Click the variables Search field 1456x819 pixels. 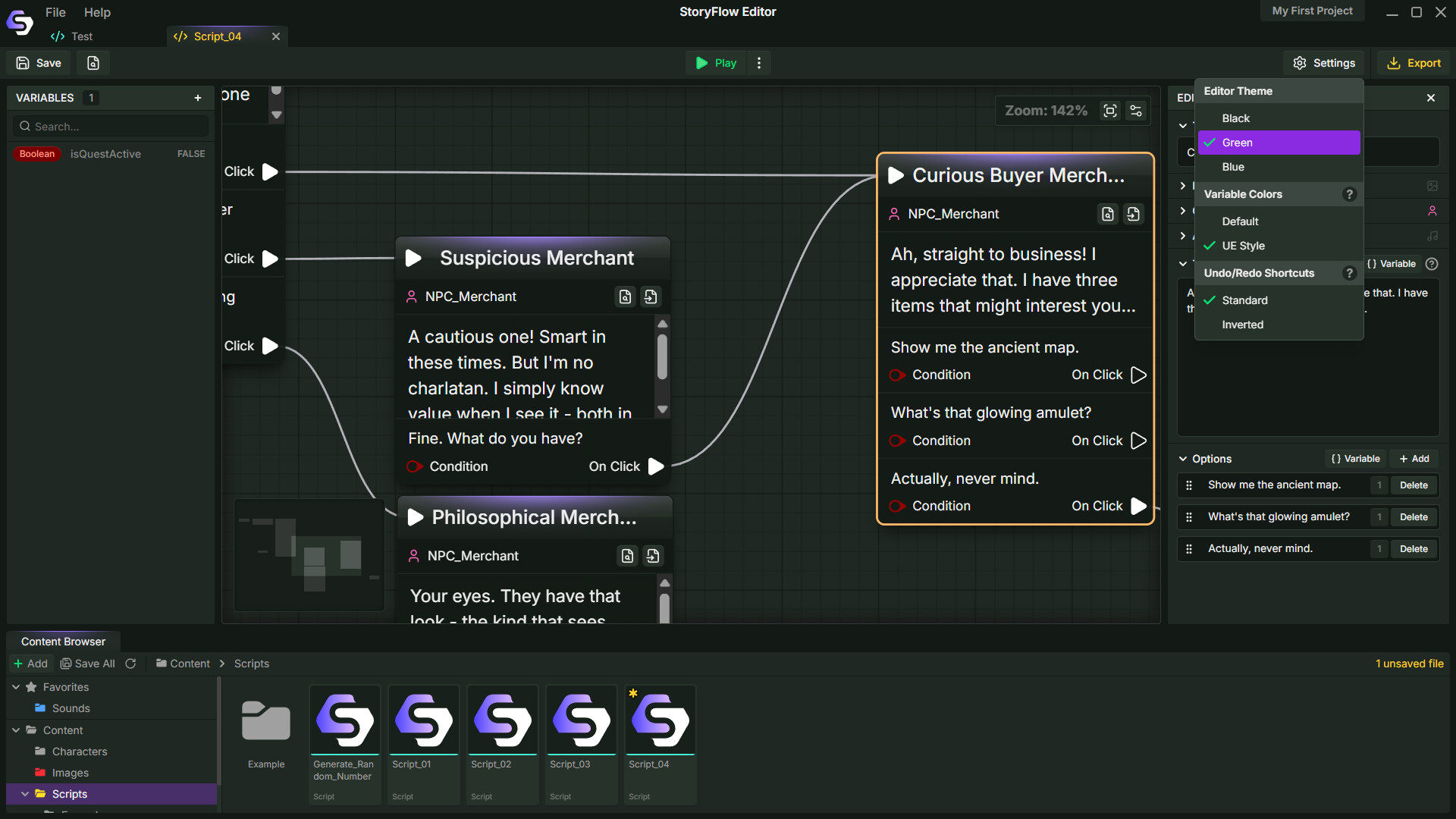[109, 126]
